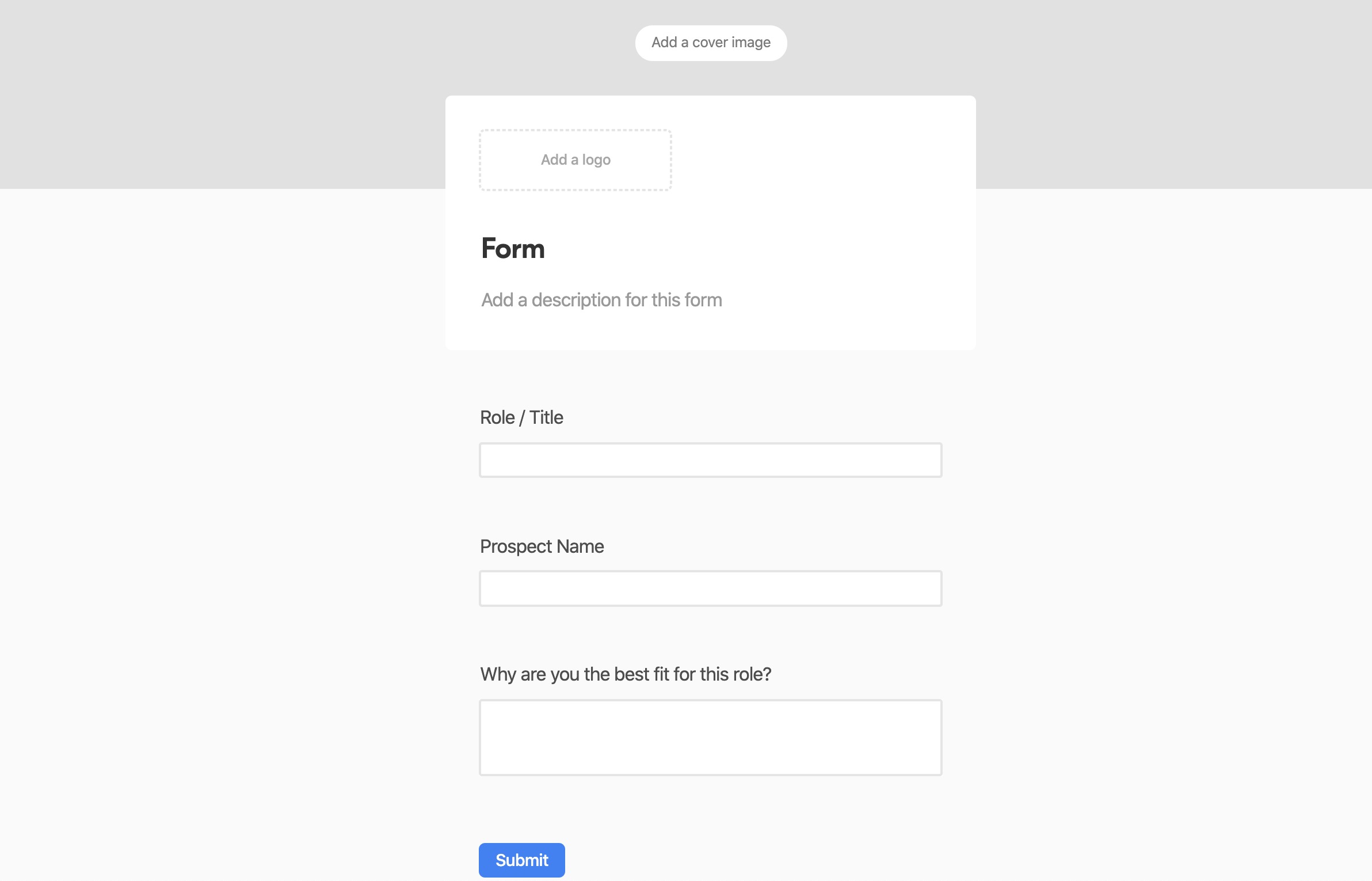Screen dimensions: 1372x881
Task: Click the word Submit on the button
Action: pos(522,860)
